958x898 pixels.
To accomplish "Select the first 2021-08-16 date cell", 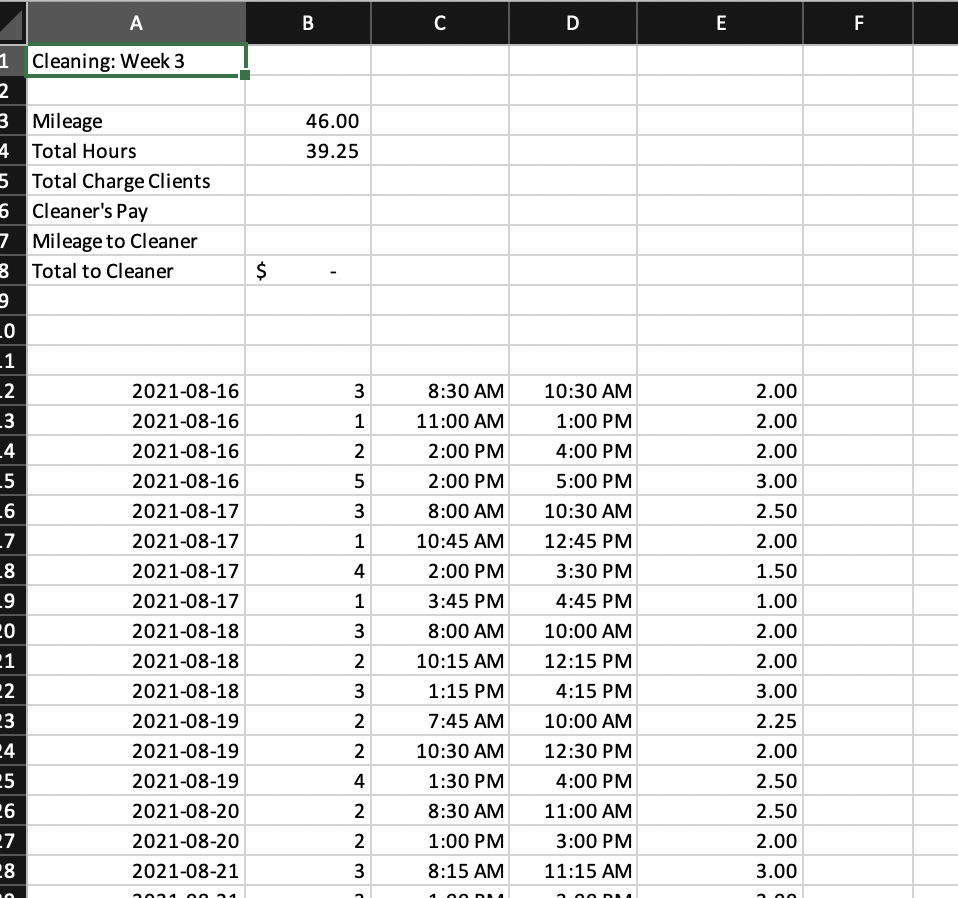I will pos(136,391).
